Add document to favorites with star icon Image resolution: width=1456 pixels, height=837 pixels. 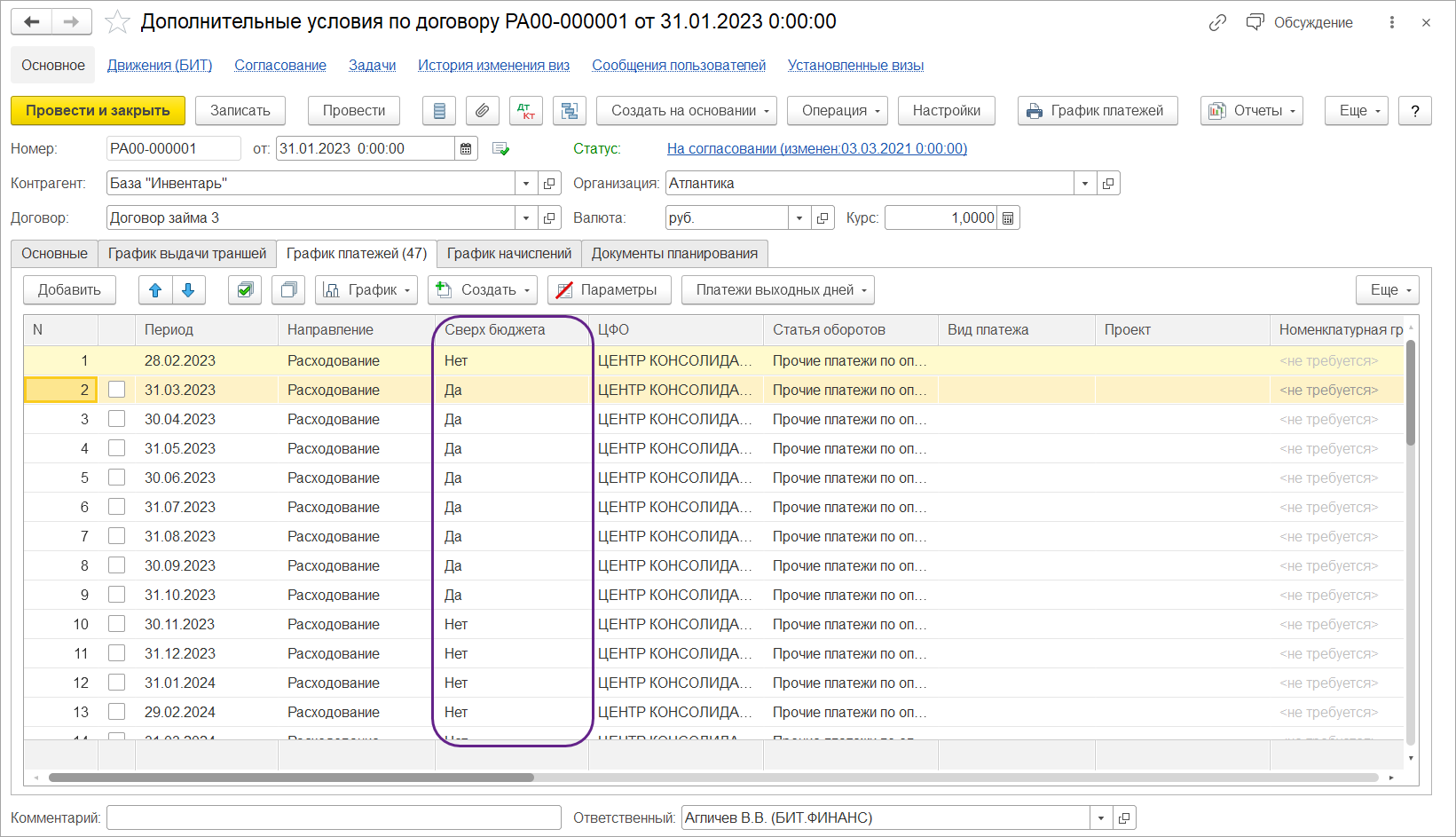(x=117, y=22)
